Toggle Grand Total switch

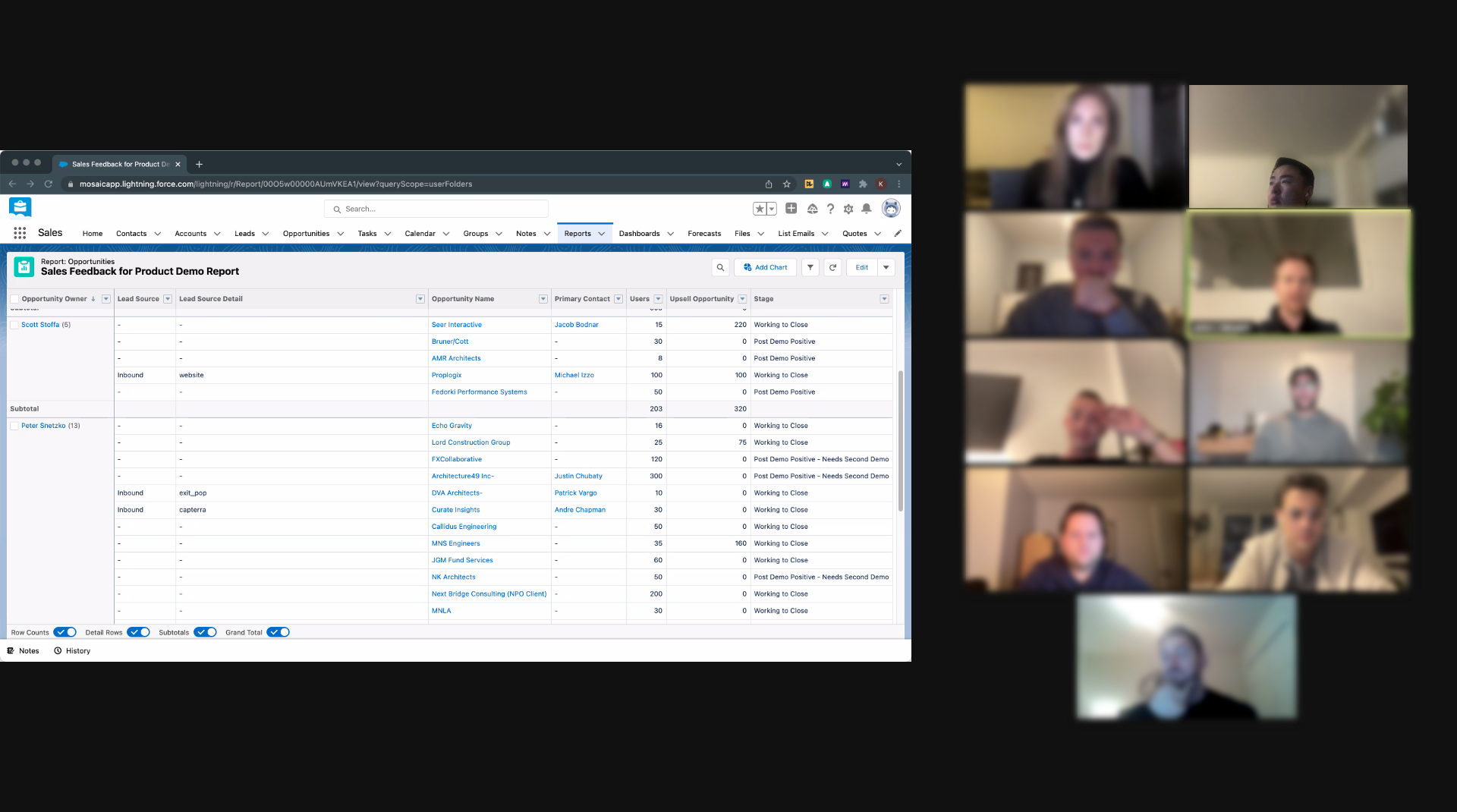click(x=278, y=632)
